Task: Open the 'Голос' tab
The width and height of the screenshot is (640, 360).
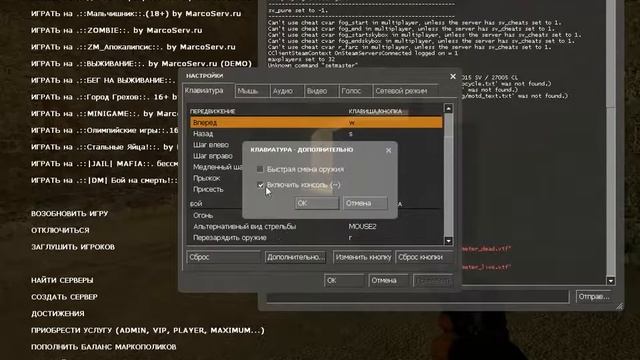Action: click(x=356, y=91)
